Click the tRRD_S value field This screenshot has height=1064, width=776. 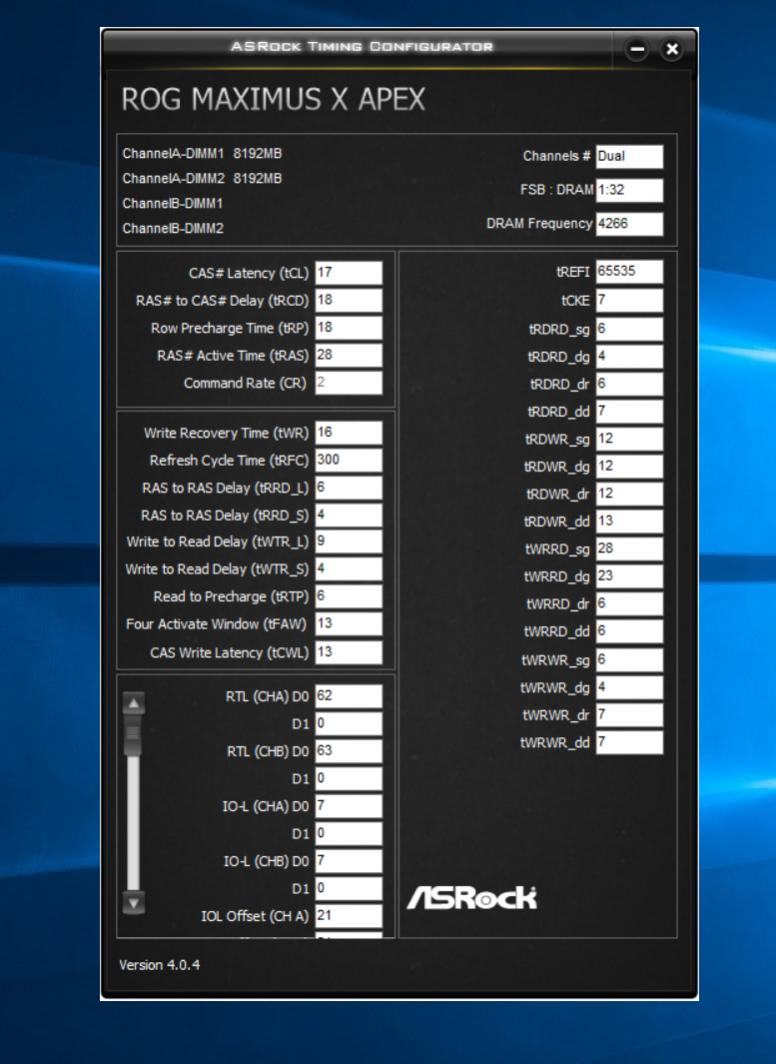click(349, 515)
